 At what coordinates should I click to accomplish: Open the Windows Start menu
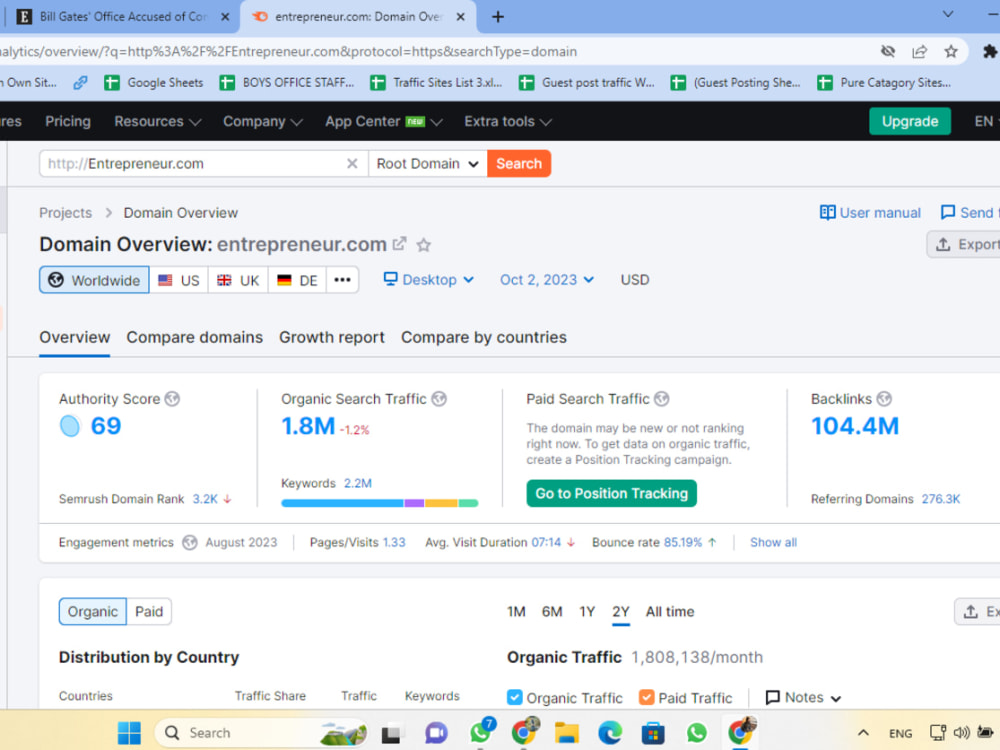click(x=129, y=733)
